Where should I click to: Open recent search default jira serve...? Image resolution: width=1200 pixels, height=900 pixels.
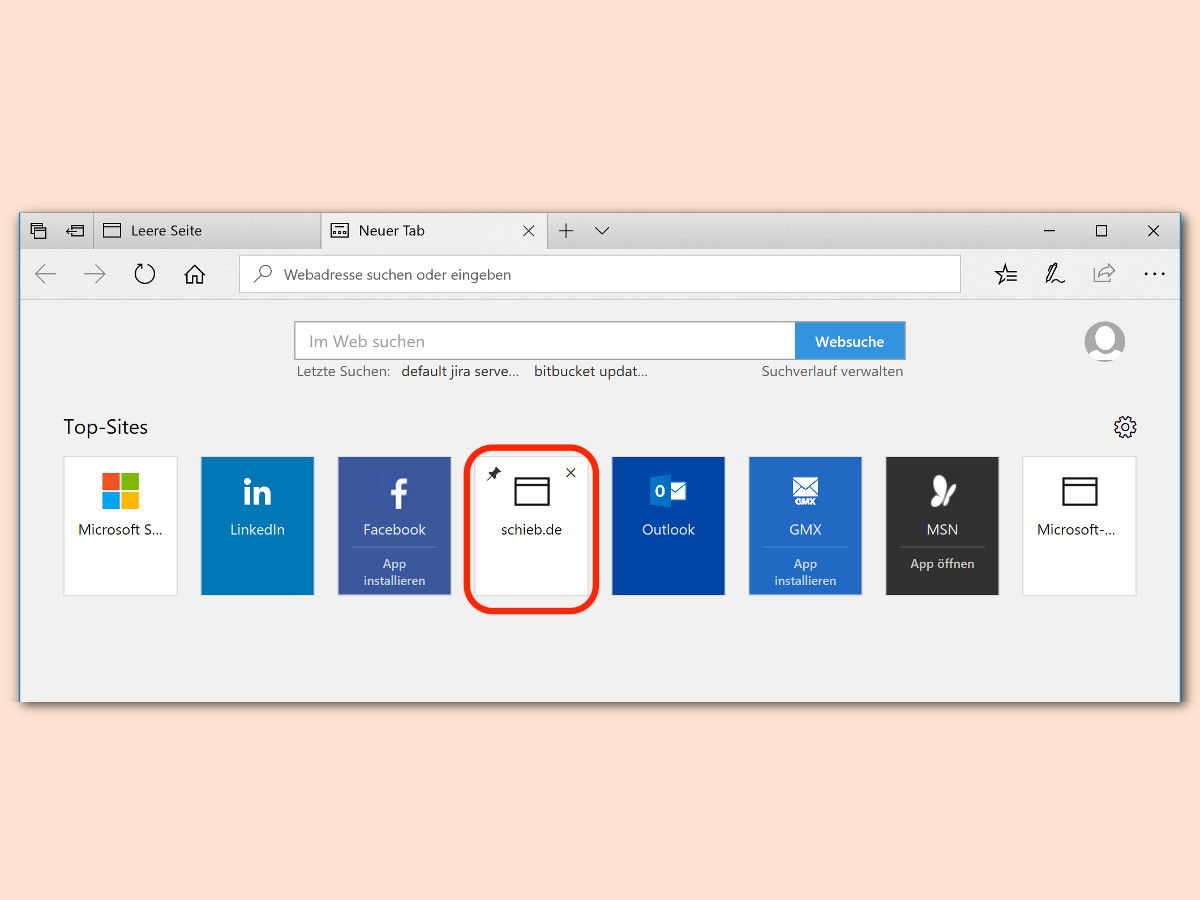[460, 371]
